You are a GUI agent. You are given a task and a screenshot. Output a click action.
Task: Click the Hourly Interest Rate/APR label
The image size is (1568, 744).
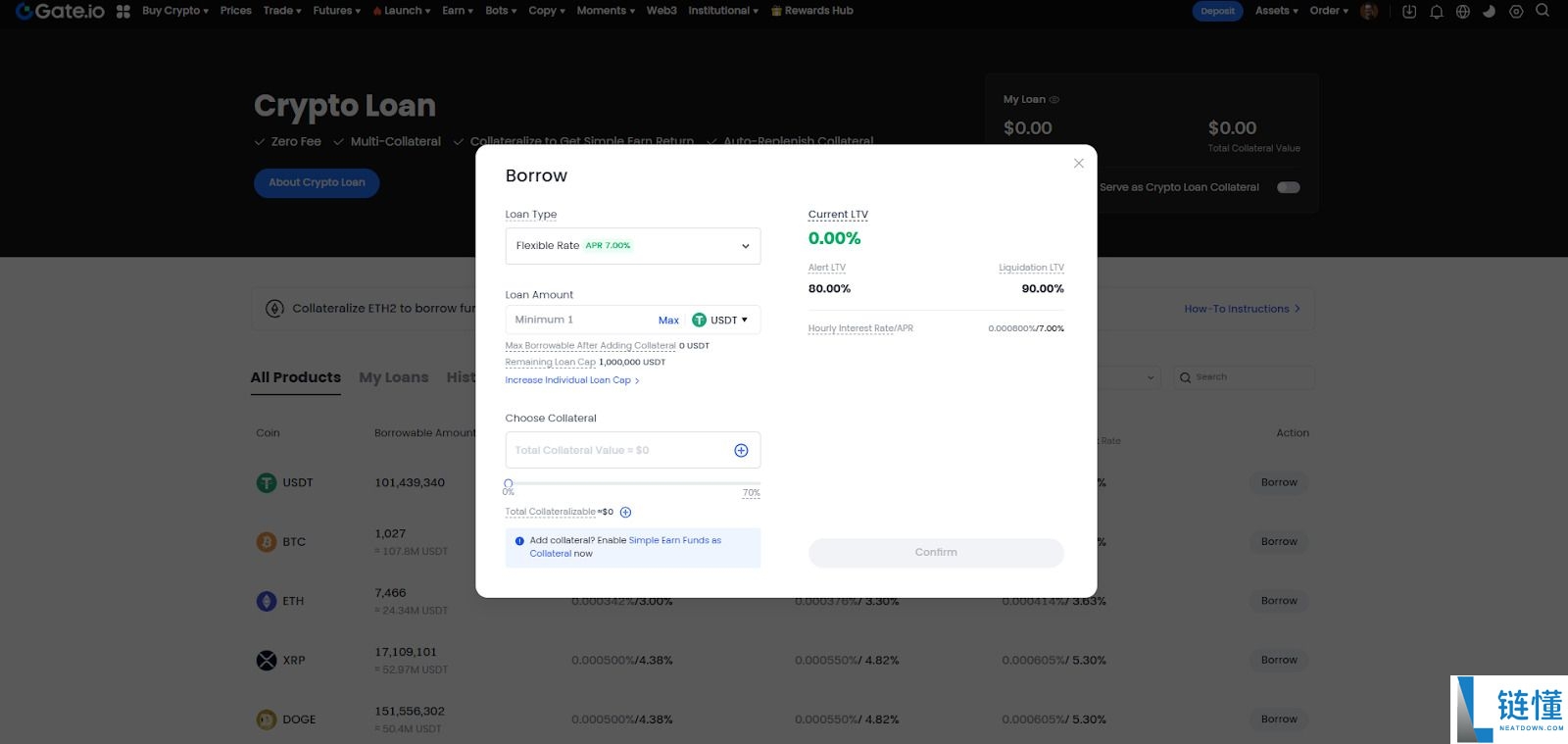point(860,328)
